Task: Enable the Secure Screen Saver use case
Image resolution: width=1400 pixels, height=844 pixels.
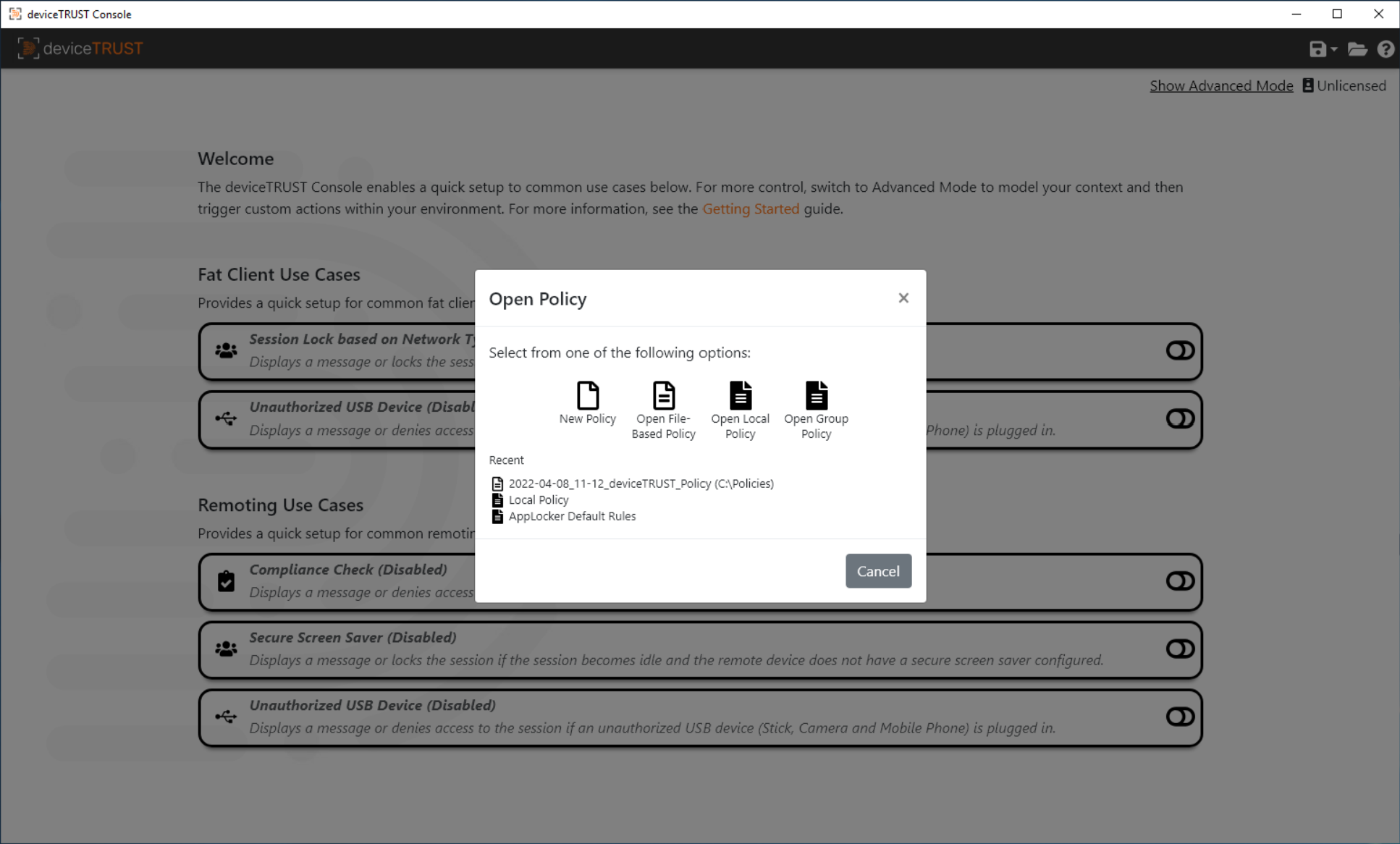Action: (1180, 649)
